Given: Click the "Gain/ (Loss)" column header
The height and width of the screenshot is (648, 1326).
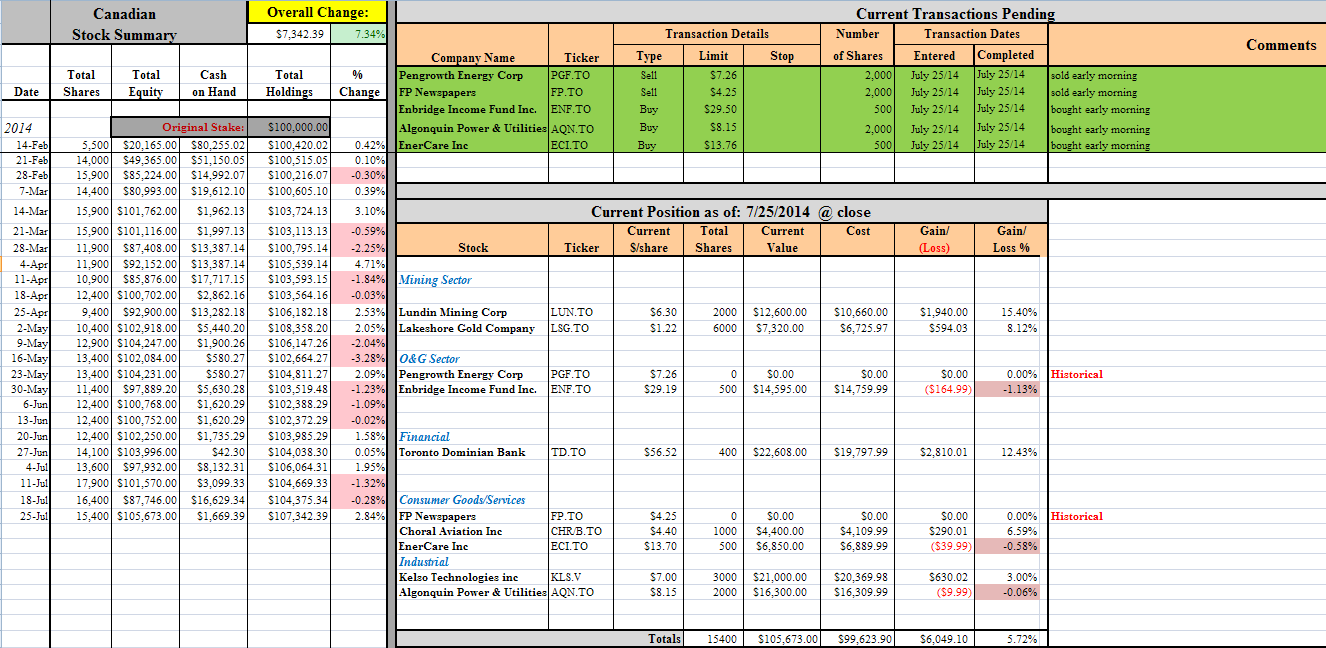Looking at the screenshot, I should 934,239.
